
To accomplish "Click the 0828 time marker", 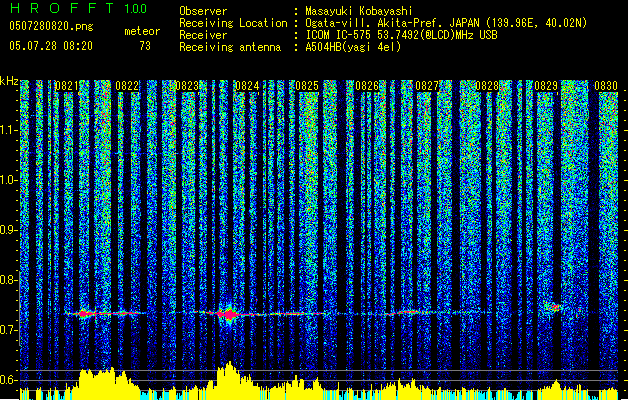I will point(487,86).
